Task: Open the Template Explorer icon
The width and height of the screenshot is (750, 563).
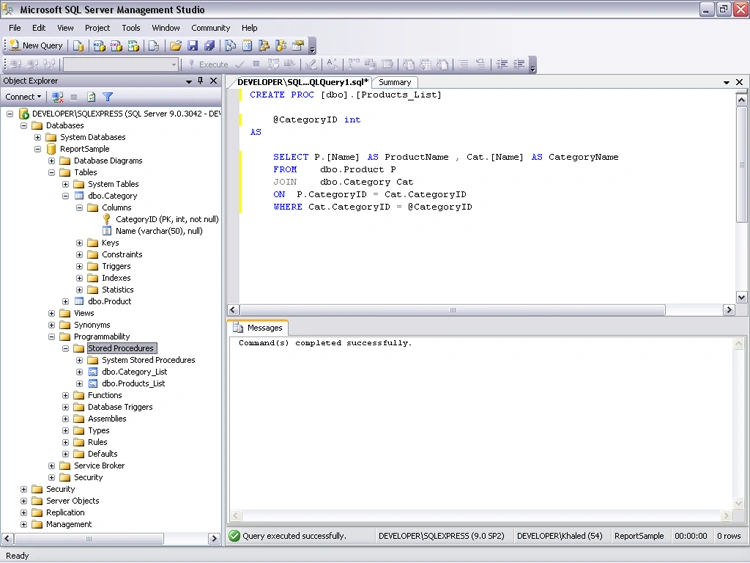Action: (281, 45)
